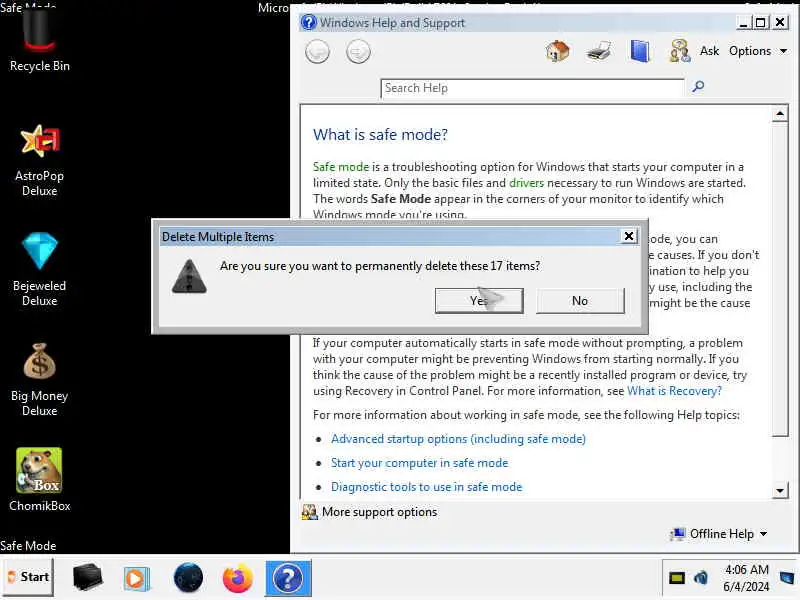The width and height of the screenshot is (800, 600).
Task: Open the Start menu
Action: (x=28, y=577)
